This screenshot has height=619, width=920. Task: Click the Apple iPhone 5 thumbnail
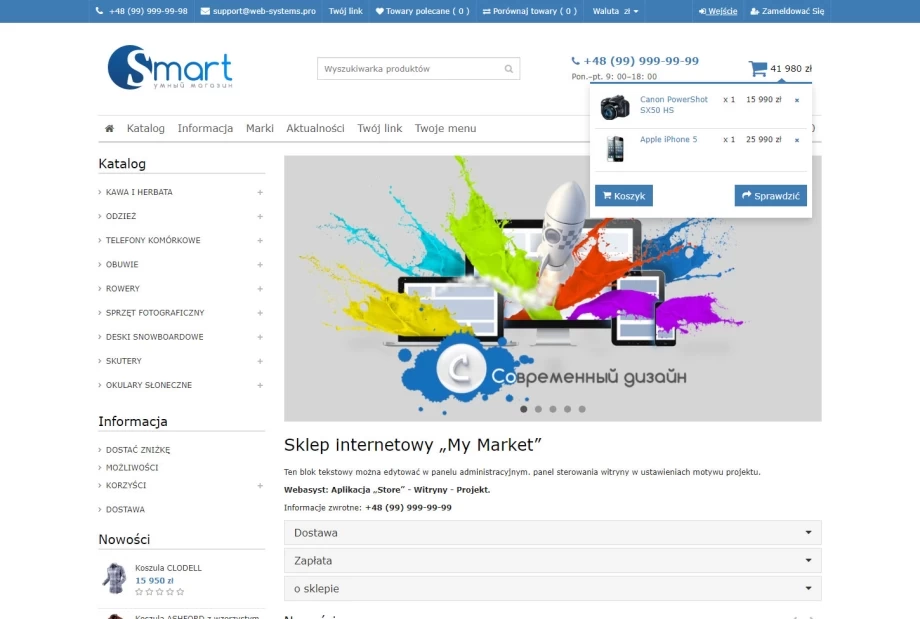pos(615,148)
